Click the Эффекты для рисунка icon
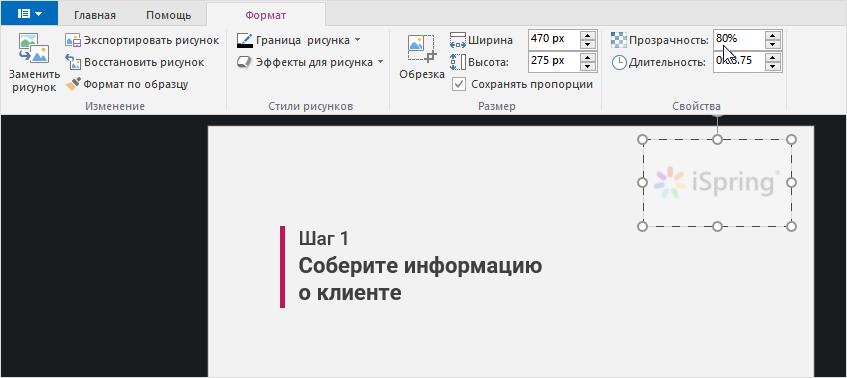Viewport: 847px width, 378px height. tap(245, 62)
